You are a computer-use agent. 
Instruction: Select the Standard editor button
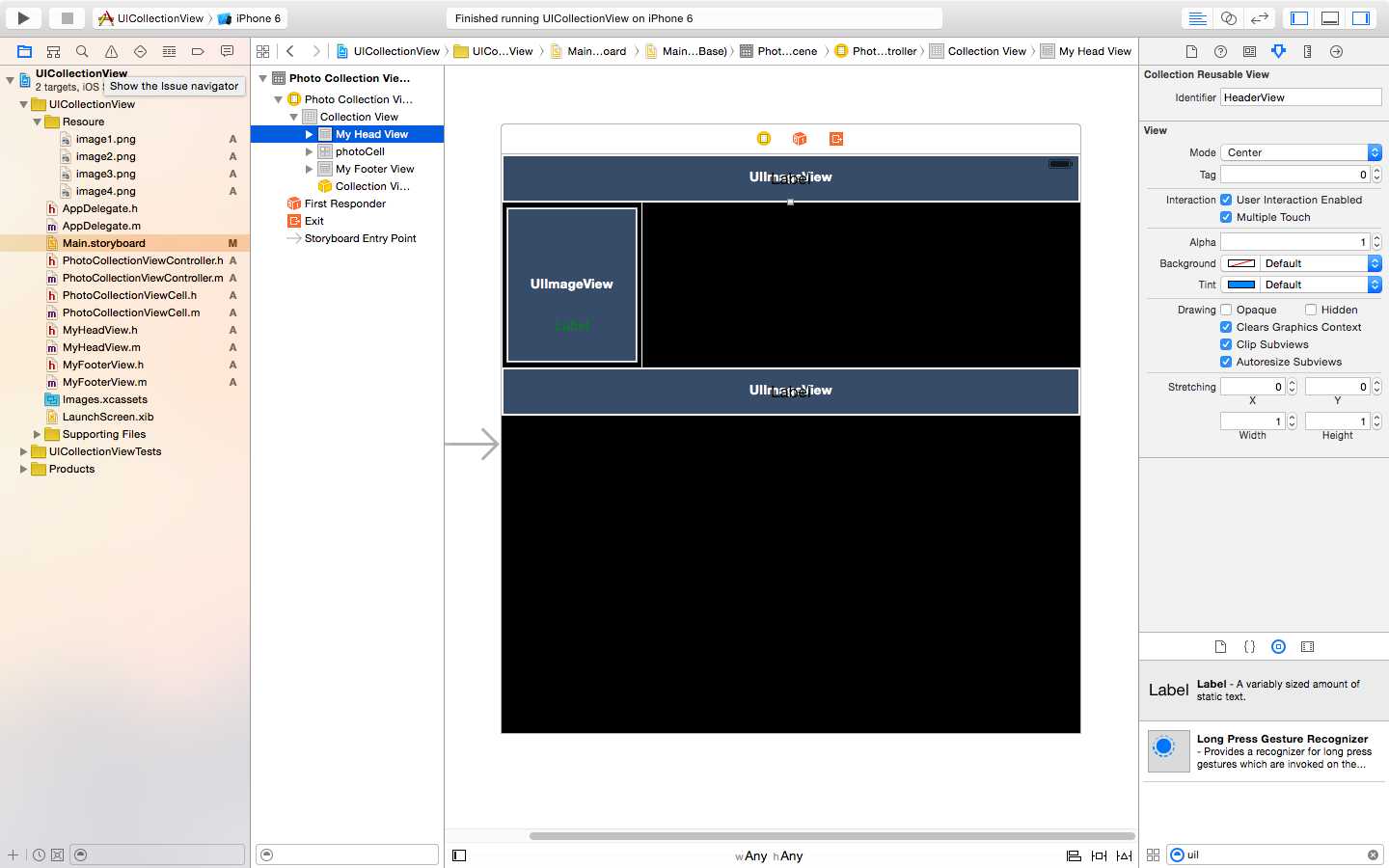(1197, 18)
